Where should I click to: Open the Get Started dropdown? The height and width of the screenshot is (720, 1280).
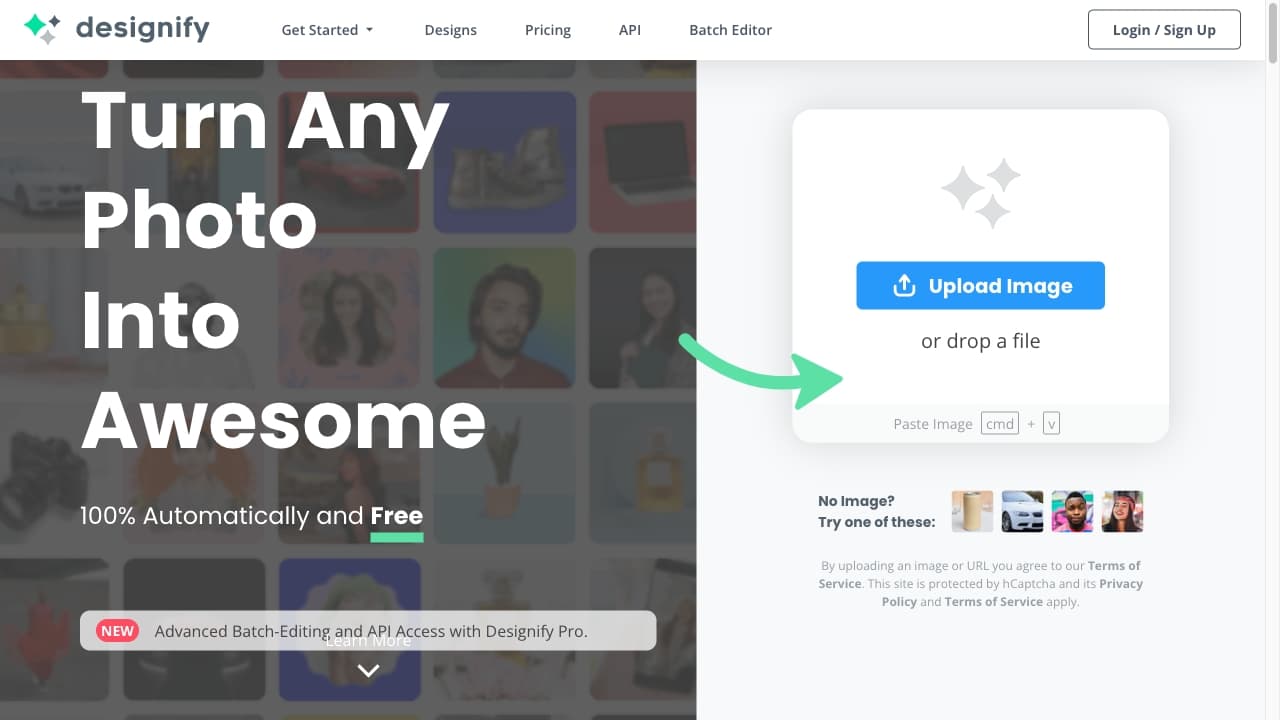[x=327, y=30]
